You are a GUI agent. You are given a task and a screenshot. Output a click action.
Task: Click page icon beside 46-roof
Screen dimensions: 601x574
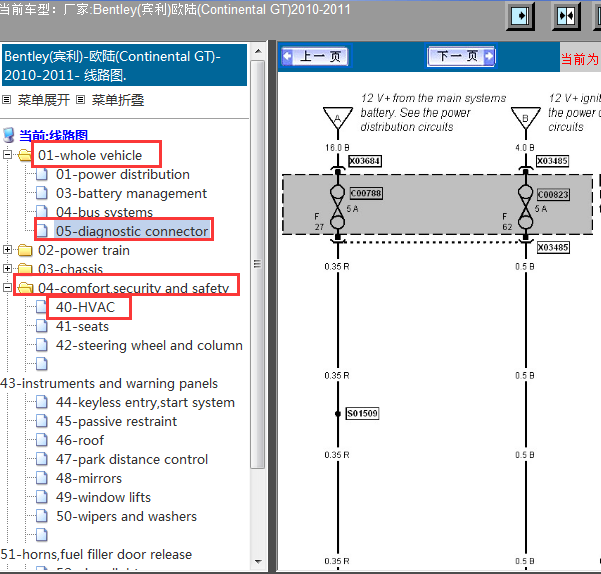pos(42,440)
